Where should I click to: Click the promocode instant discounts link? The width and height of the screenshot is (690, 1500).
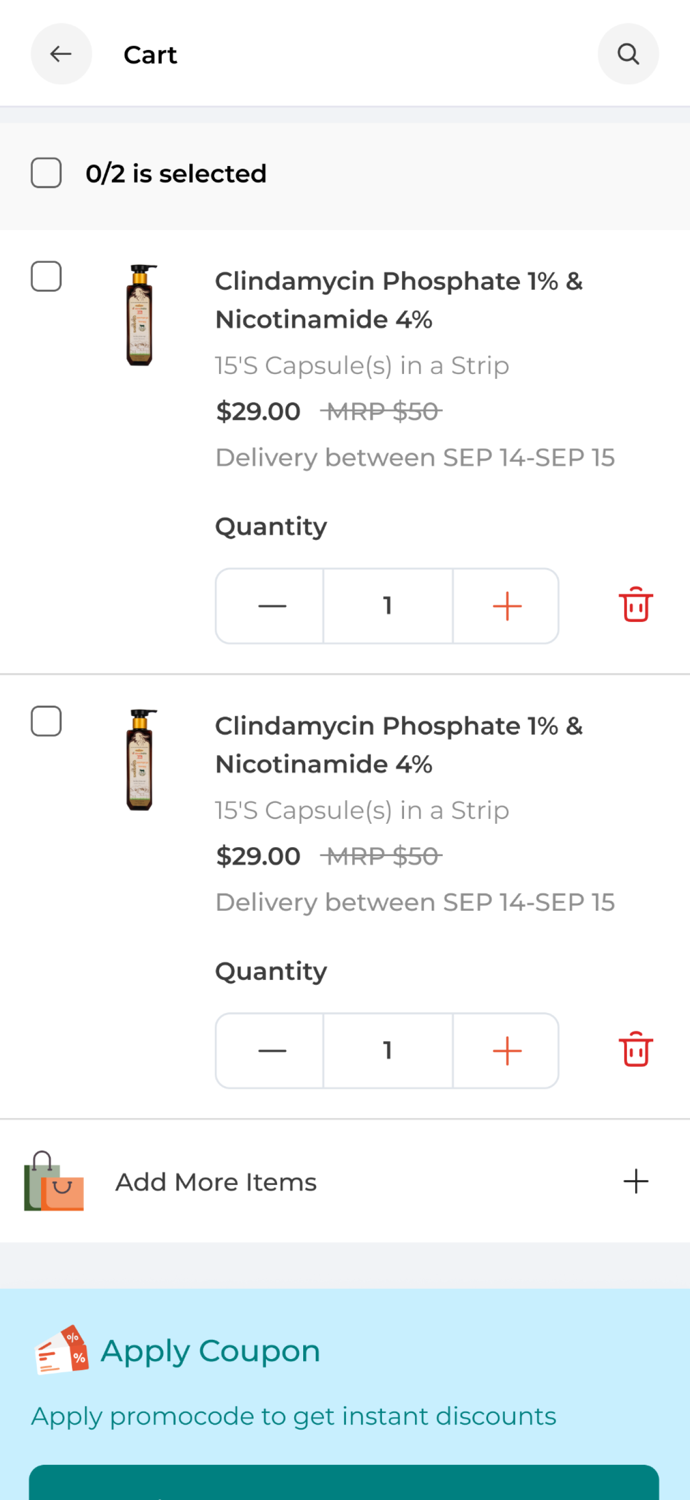[293, 1416]
